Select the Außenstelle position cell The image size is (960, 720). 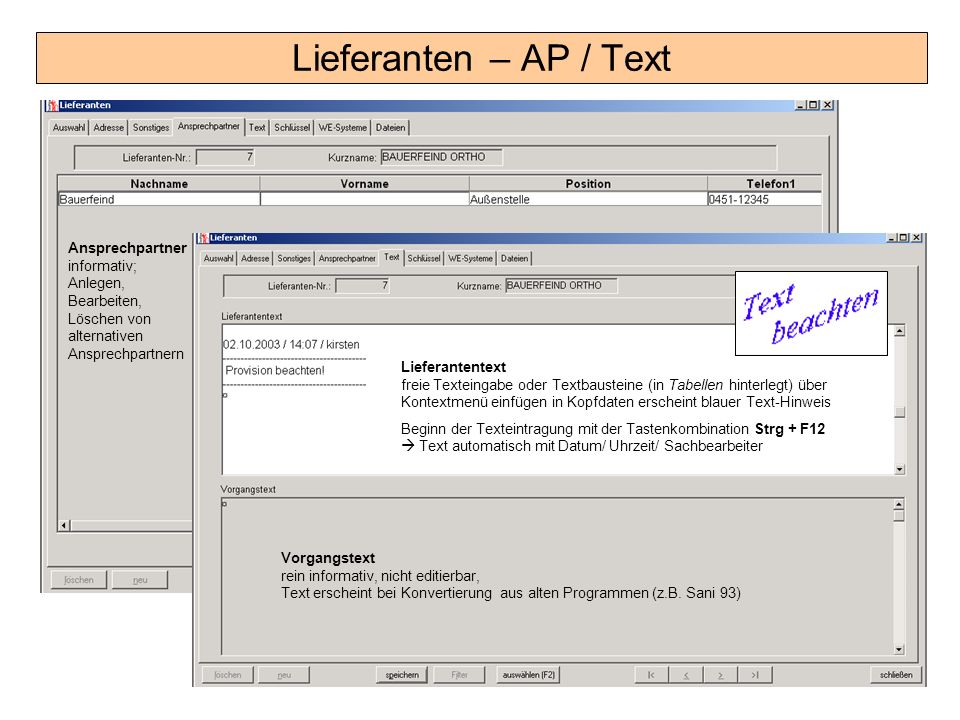click(x=588, y=199)
